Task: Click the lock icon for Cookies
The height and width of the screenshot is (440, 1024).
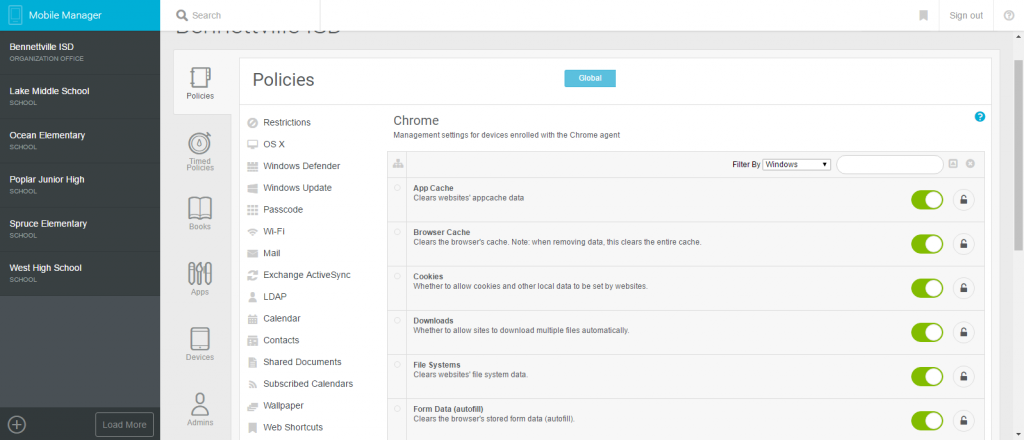Action: [x=963, y=288]
